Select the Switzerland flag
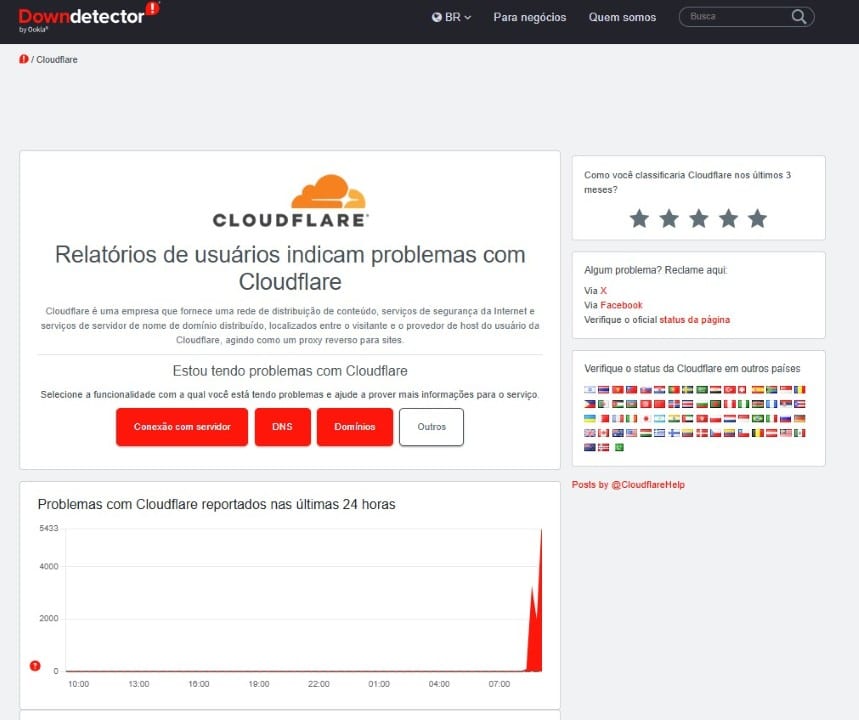This screenshot has width=859, height=720. pyautogui.click(x=742, y=390)
